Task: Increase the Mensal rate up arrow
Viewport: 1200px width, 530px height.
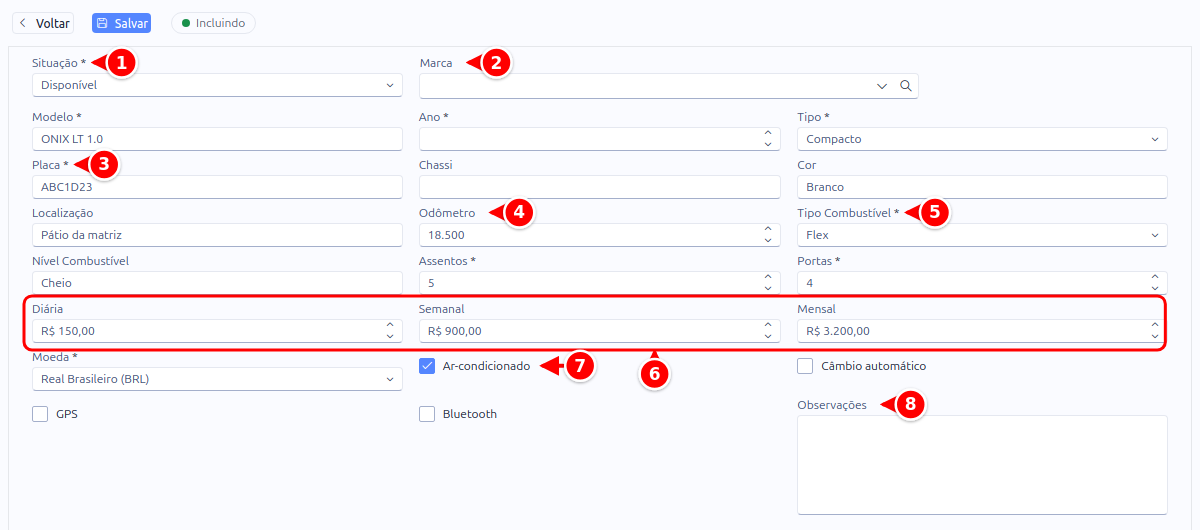Action: (x=1154, y=325)
